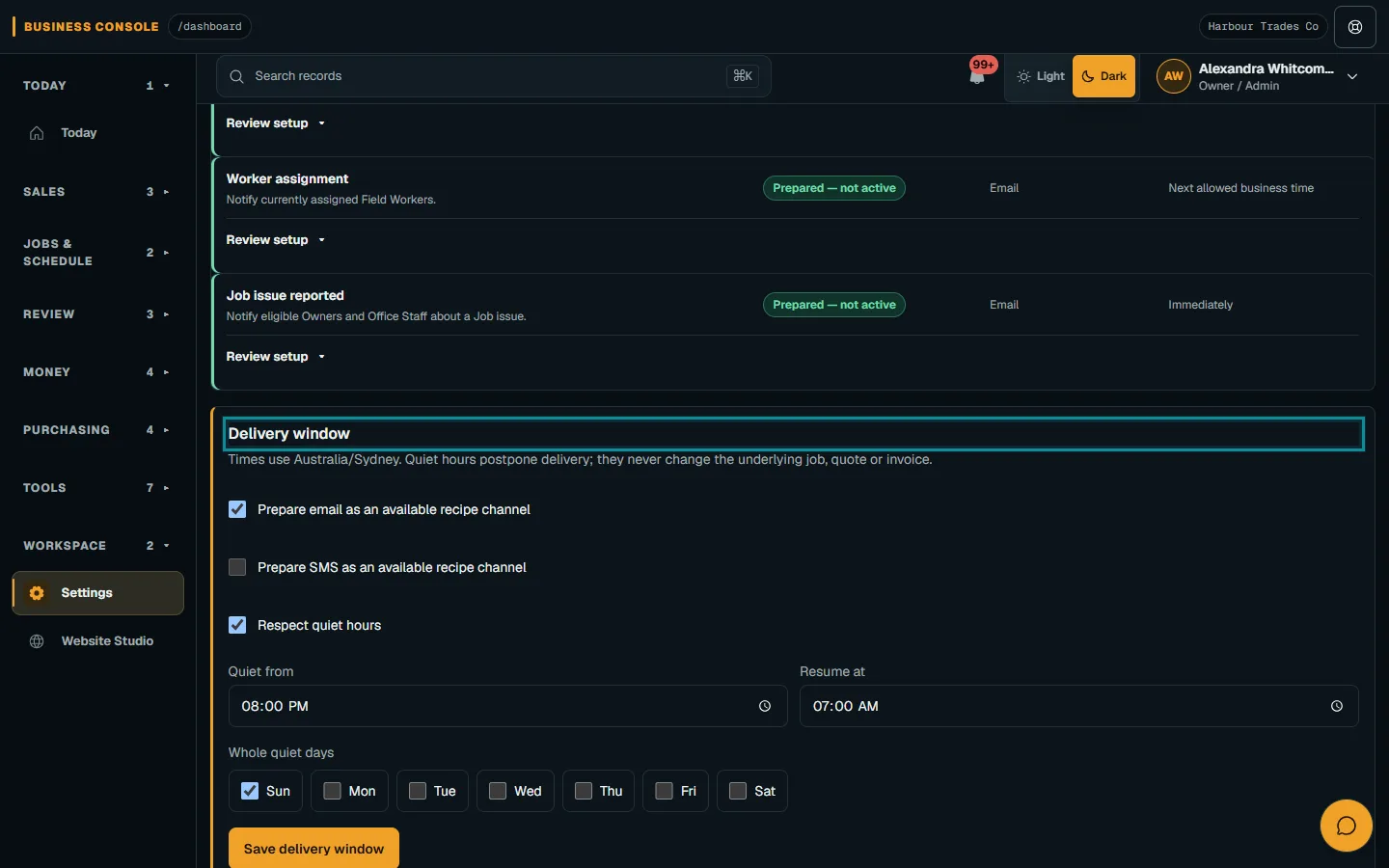This screenshot has width=1389, height=868.
Task: Check the Wed quiet day
Action: (x=498, y=791)
